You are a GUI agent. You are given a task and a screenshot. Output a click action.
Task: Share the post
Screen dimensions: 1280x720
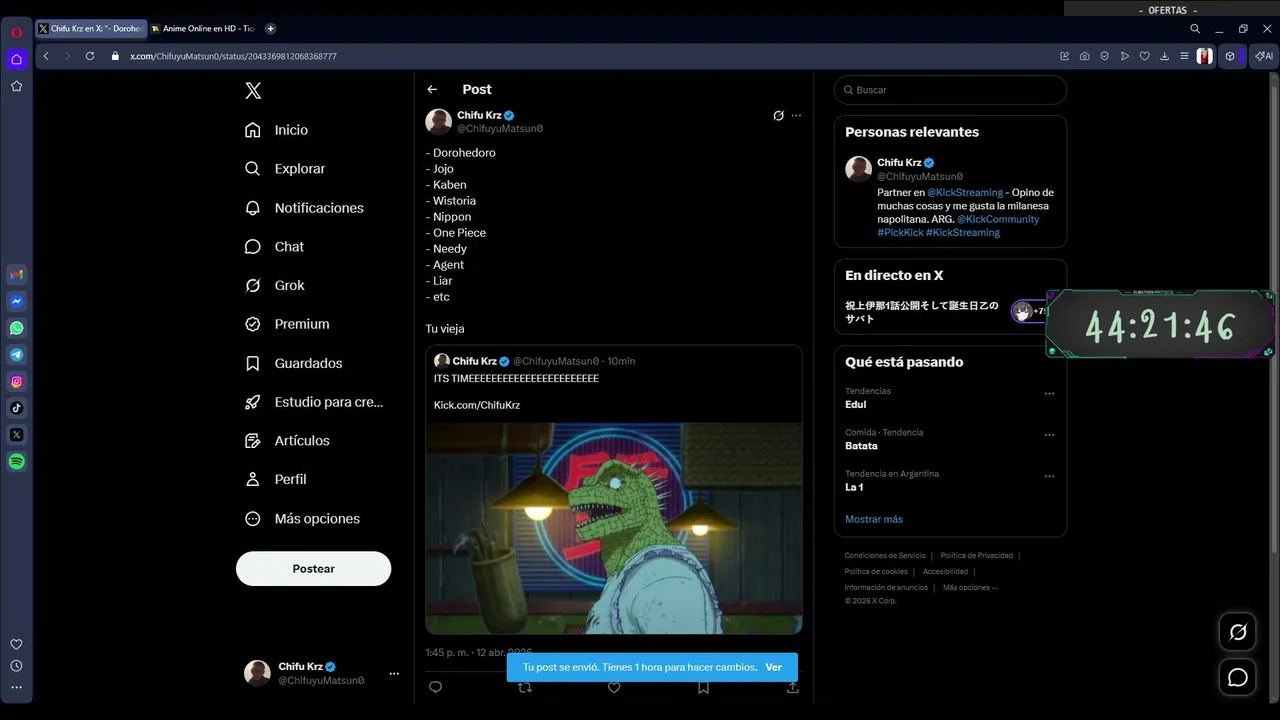coord(792,688)
